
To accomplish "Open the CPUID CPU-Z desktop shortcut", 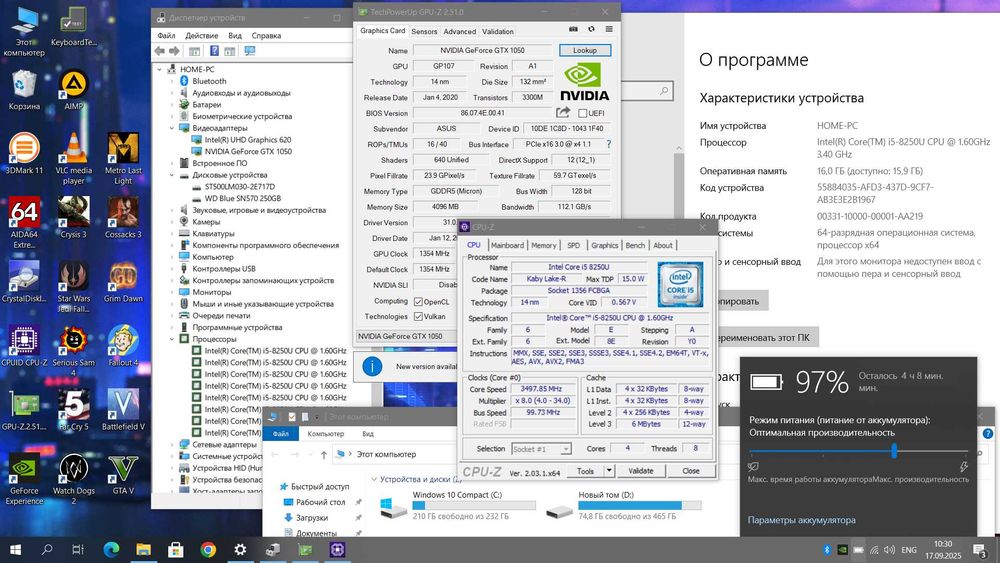I will tap(24, 346).
